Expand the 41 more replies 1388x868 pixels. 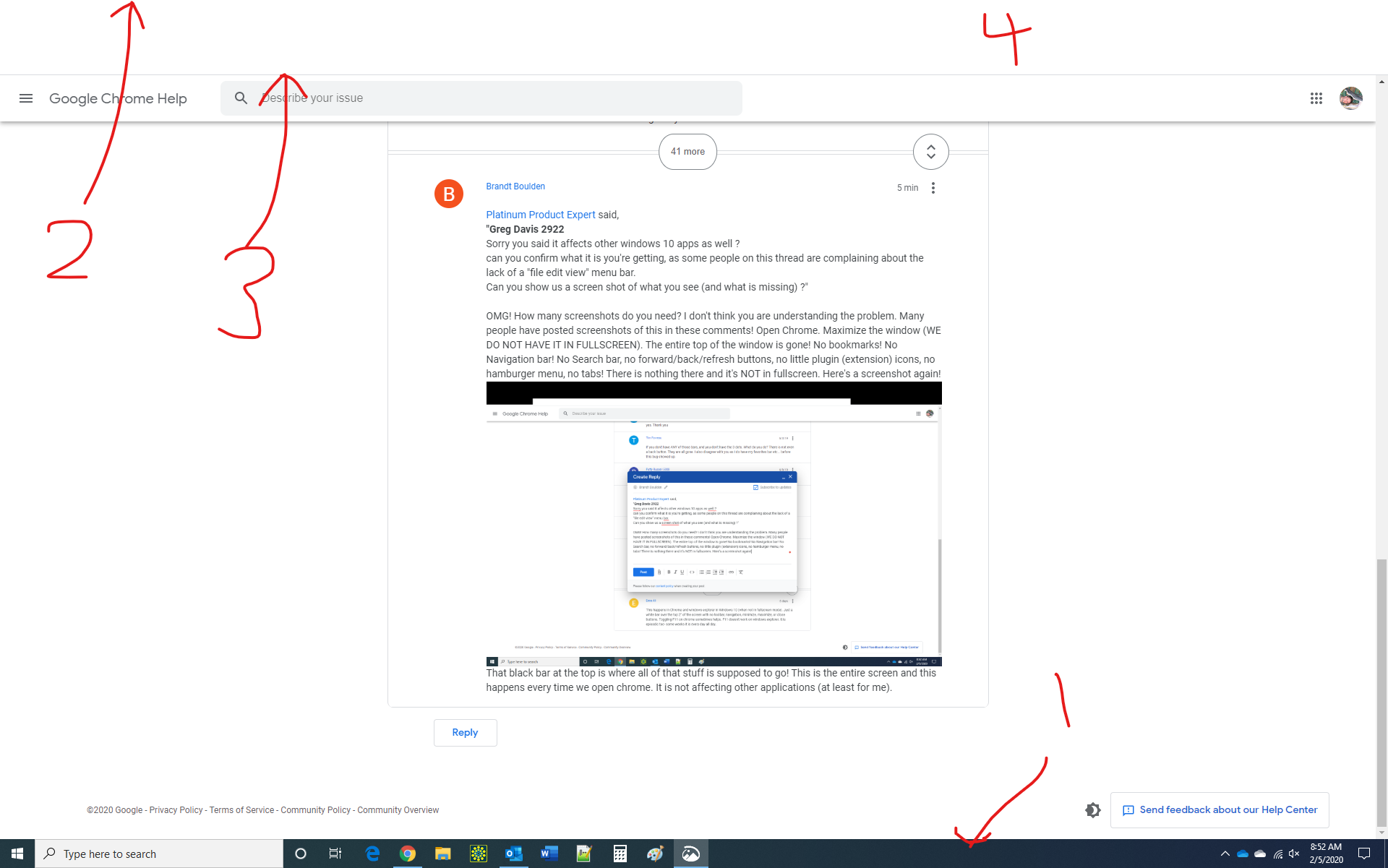point(687,152)
